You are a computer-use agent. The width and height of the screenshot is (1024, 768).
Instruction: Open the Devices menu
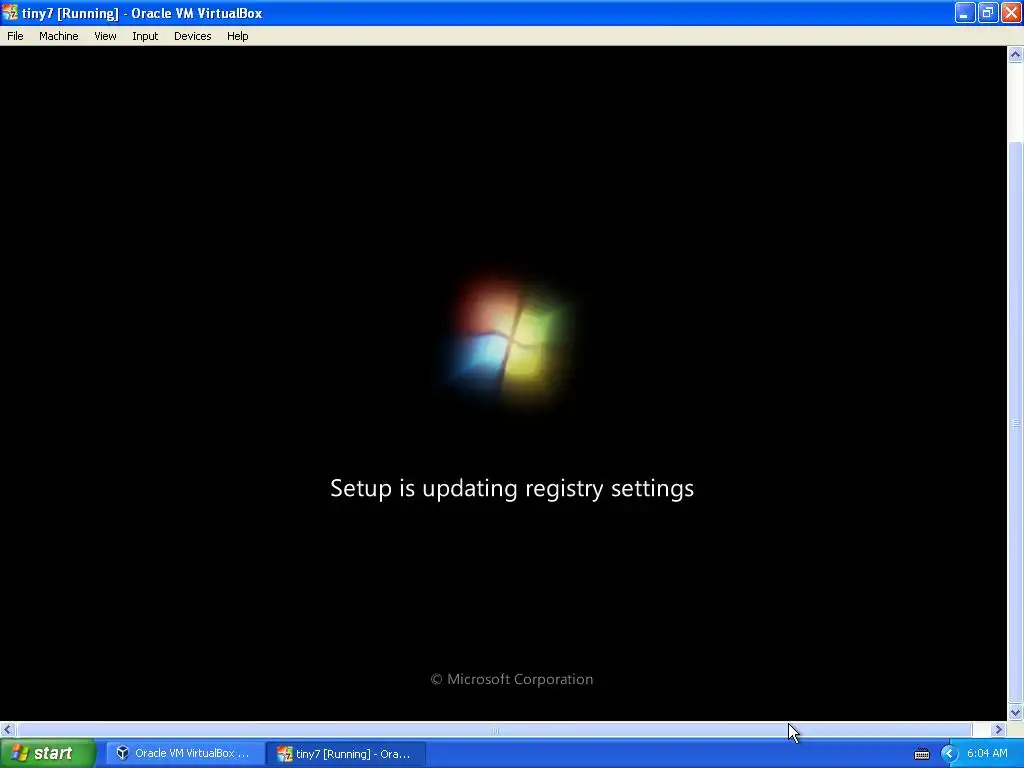click(x=192, y=36)
